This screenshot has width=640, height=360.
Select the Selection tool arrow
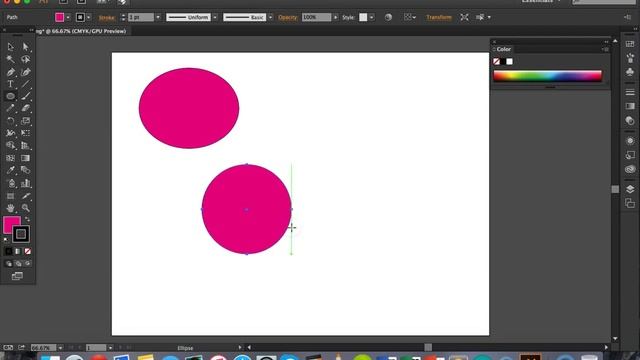[x=10, y=47]
